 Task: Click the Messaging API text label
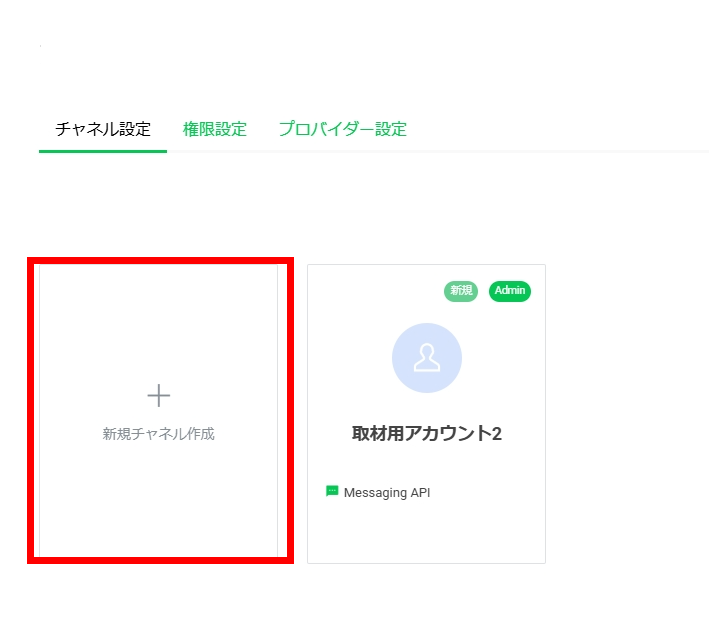point(387,492)
